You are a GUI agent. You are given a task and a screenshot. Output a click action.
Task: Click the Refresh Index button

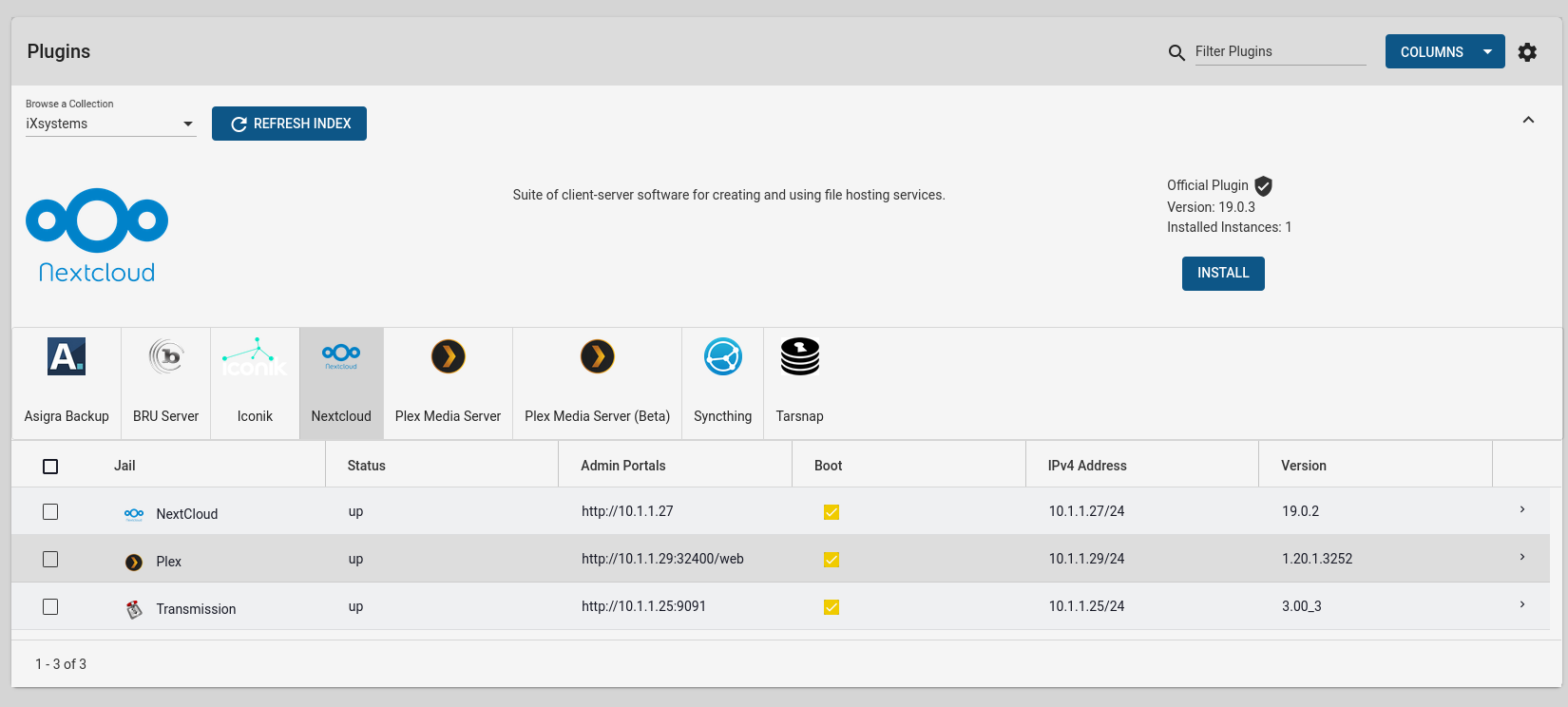[x=289, y=124]
